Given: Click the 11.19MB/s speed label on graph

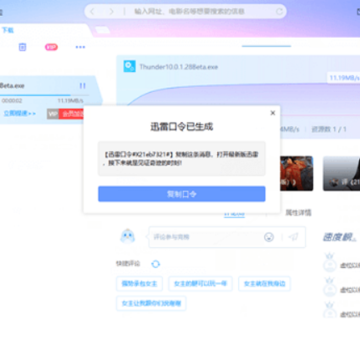Looking at the screenshot, I should (344, 78).
